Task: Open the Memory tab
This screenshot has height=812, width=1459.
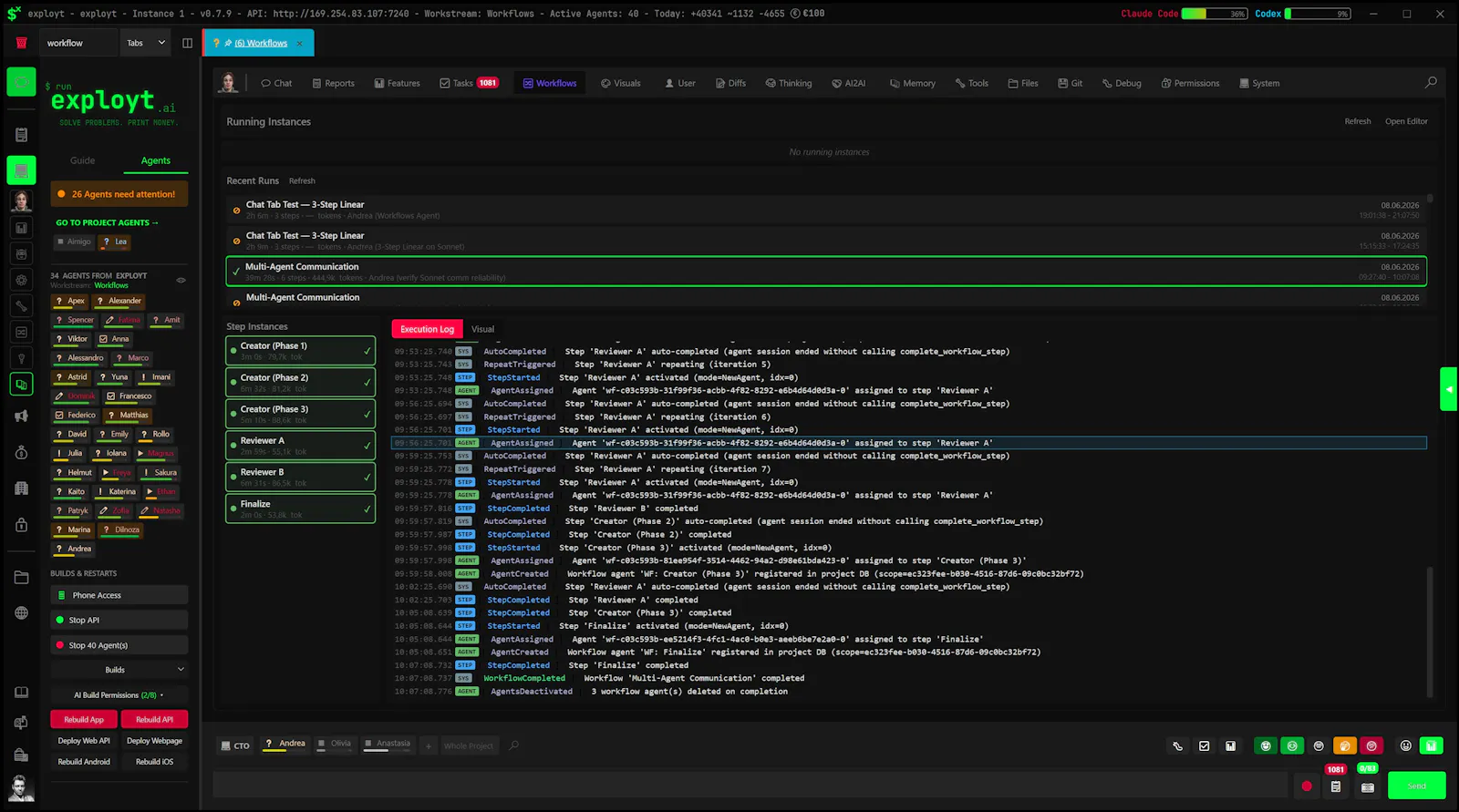Action: tap(913, 83)
